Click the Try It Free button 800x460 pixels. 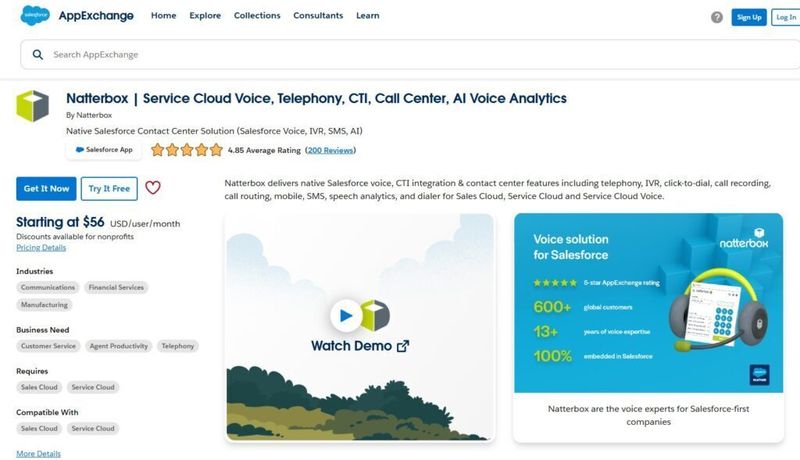[109, 189]
